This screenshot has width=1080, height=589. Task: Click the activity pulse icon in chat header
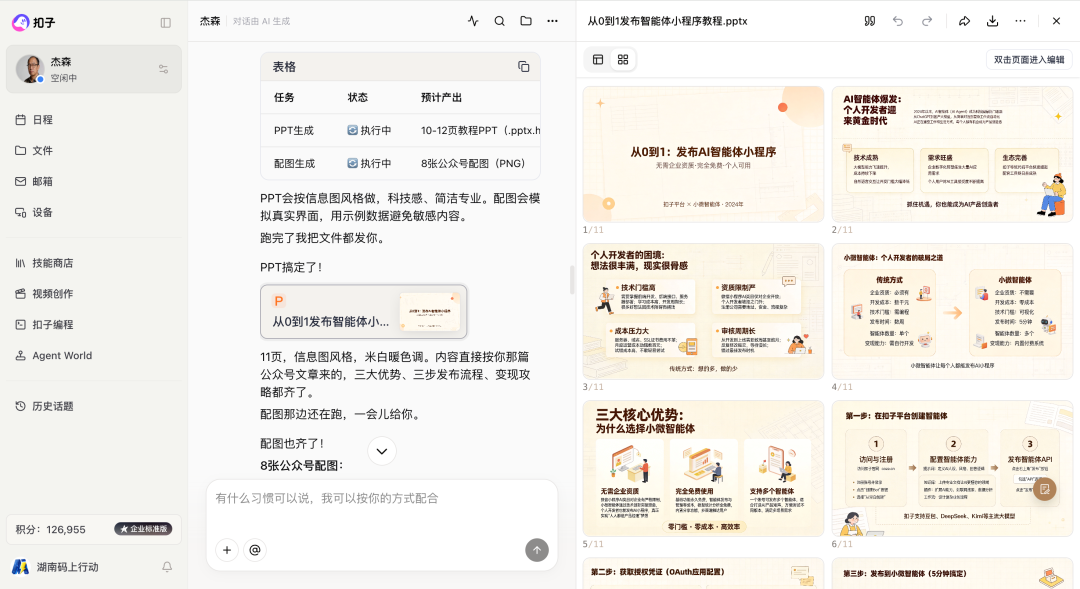(472, 21)
